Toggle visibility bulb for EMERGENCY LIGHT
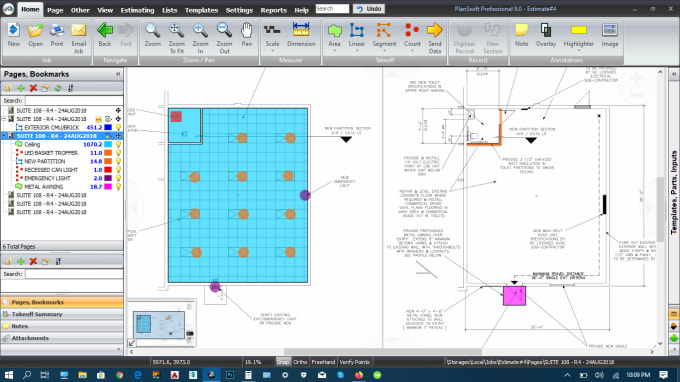Image resolution: width=680 pixels, height=382 pixels. pos(118,178)
